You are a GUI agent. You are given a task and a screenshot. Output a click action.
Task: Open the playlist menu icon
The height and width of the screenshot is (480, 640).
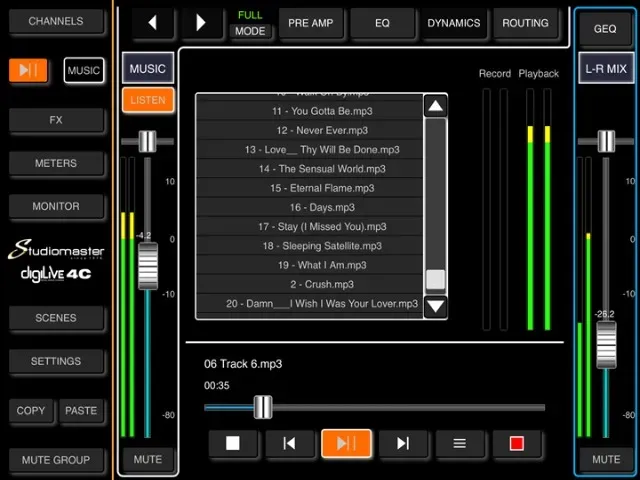click(x=460, y=443)
